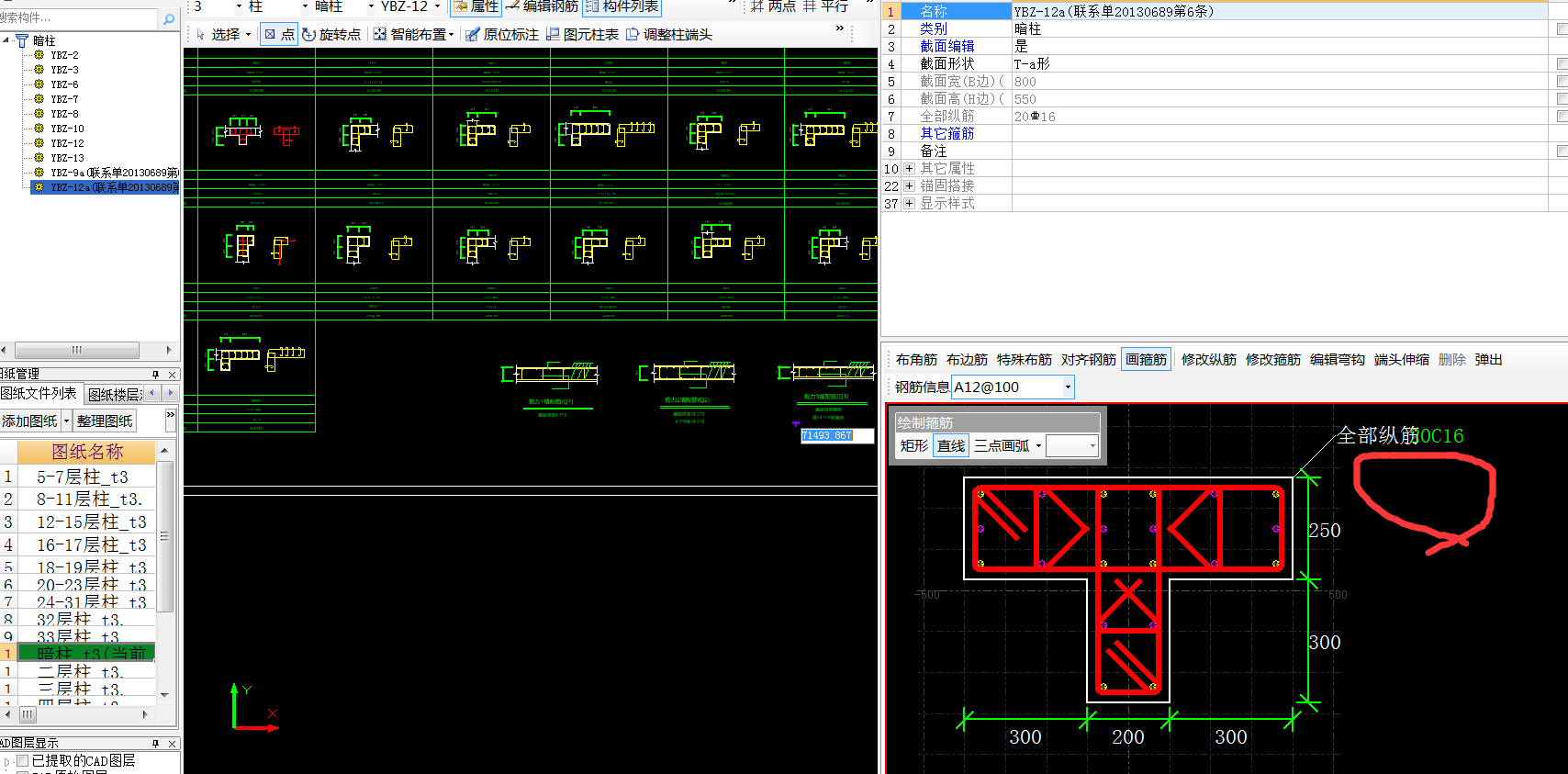The width and height of the screenshot is (1568, 774).
Task: Expand the 显示样式 property group
Action: [x=909, y=204]
